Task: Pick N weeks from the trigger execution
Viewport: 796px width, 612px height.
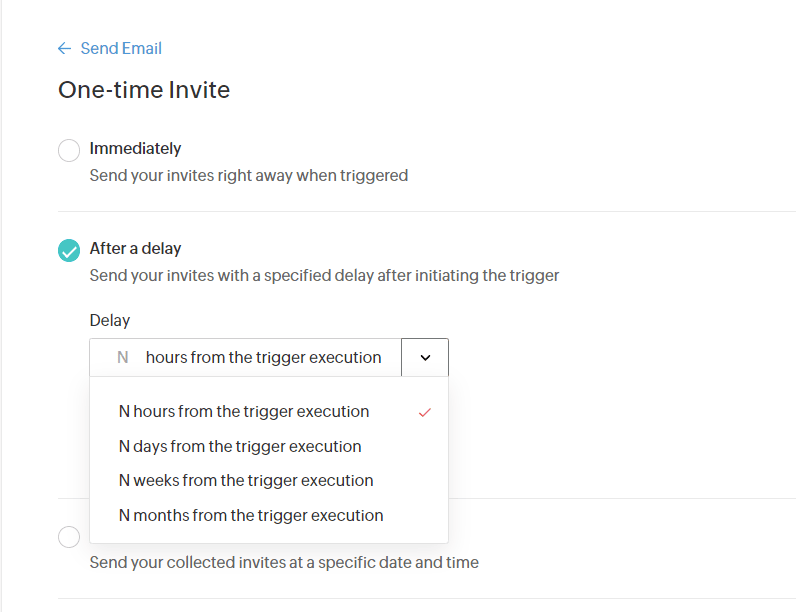Action: pos(246,480)
